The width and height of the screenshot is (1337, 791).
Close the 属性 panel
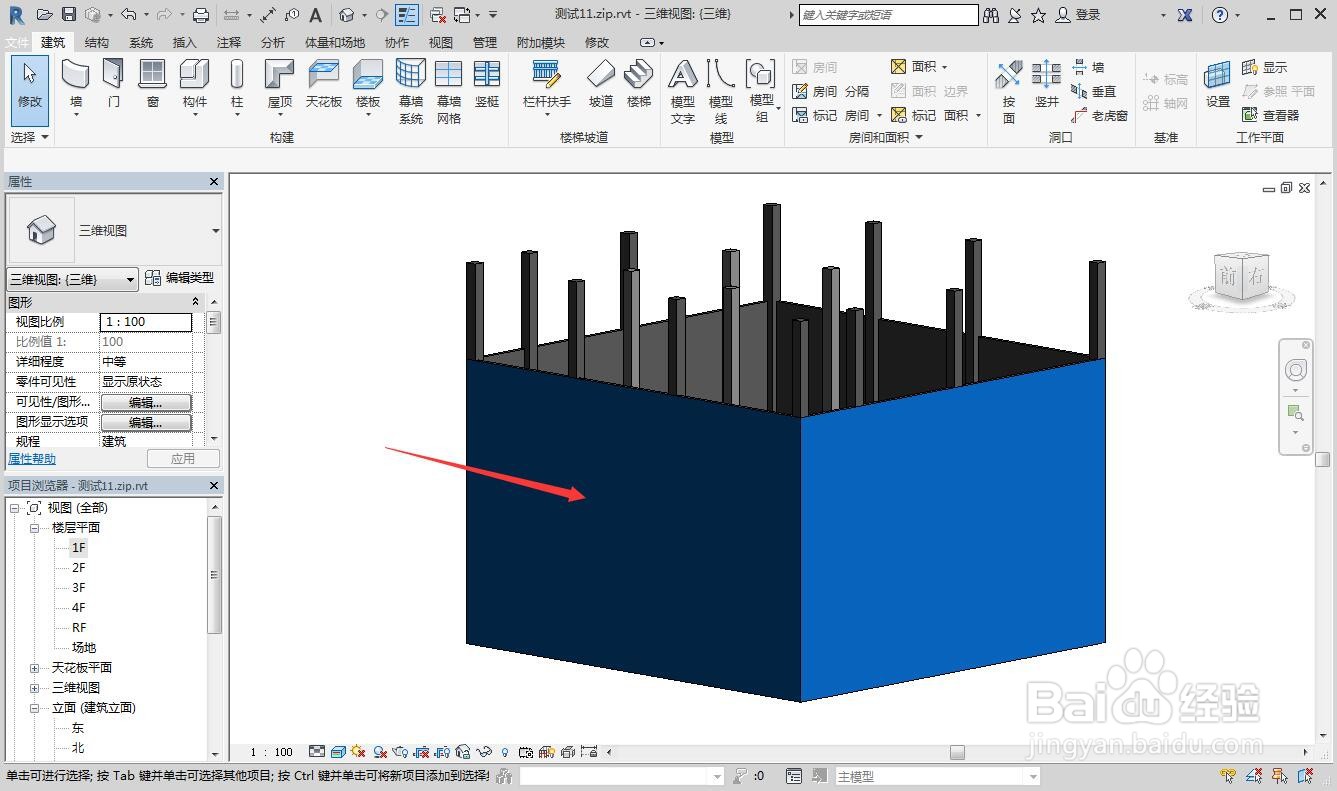coord(213,182)
